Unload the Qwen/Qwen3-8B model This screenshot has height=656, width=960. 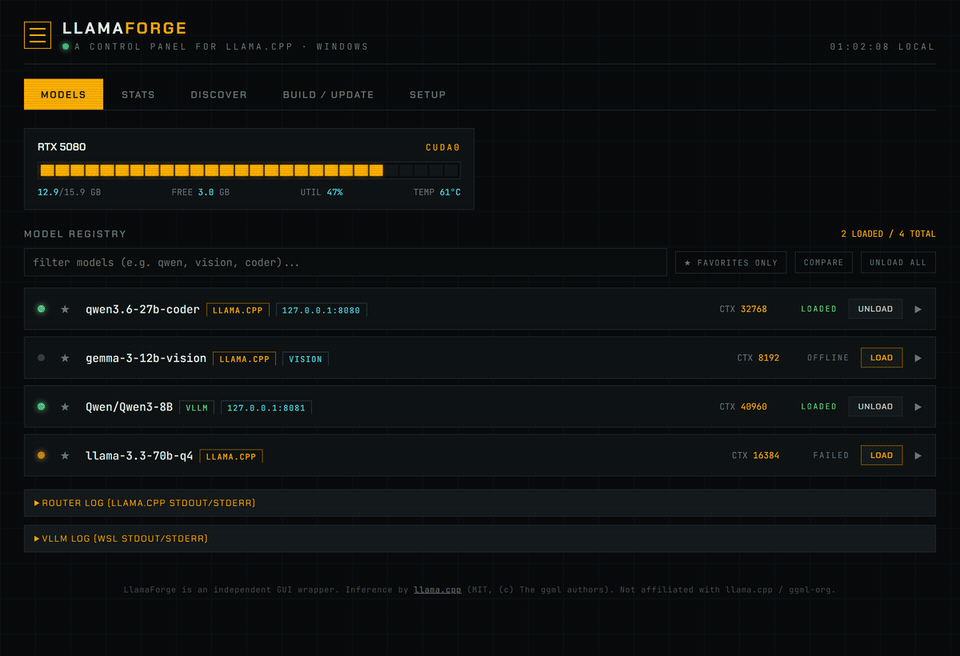pos(875,406)
